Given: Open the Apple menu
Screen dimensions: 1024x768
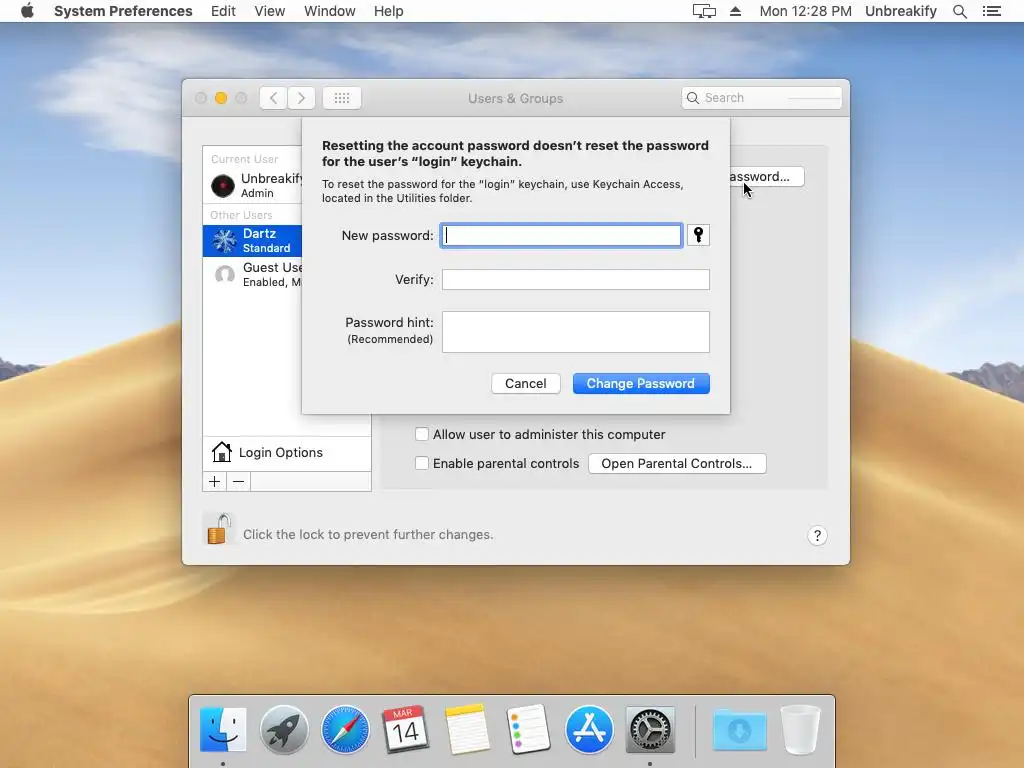Looking at the screenshot, I should pyautogui.click(x=27, y=11).
